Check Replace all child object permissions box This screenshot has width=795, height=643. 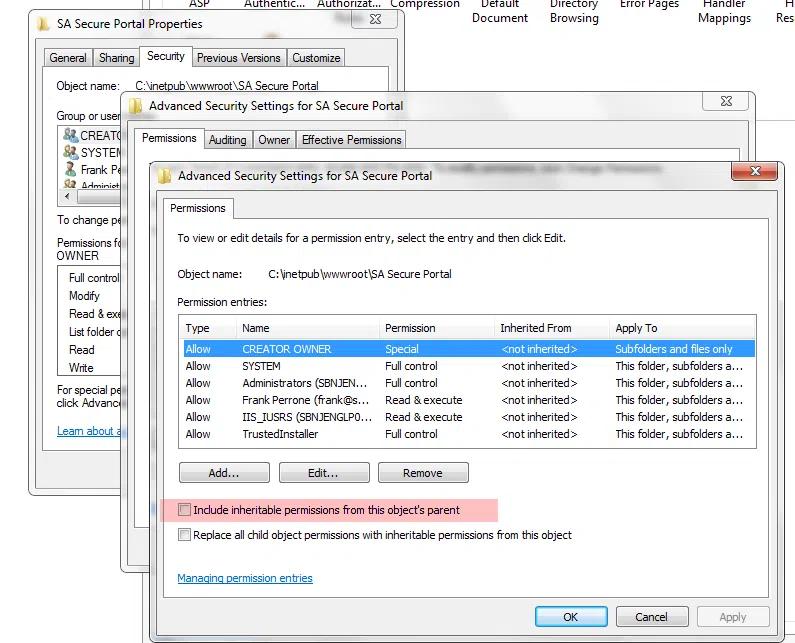pos(185,534)
